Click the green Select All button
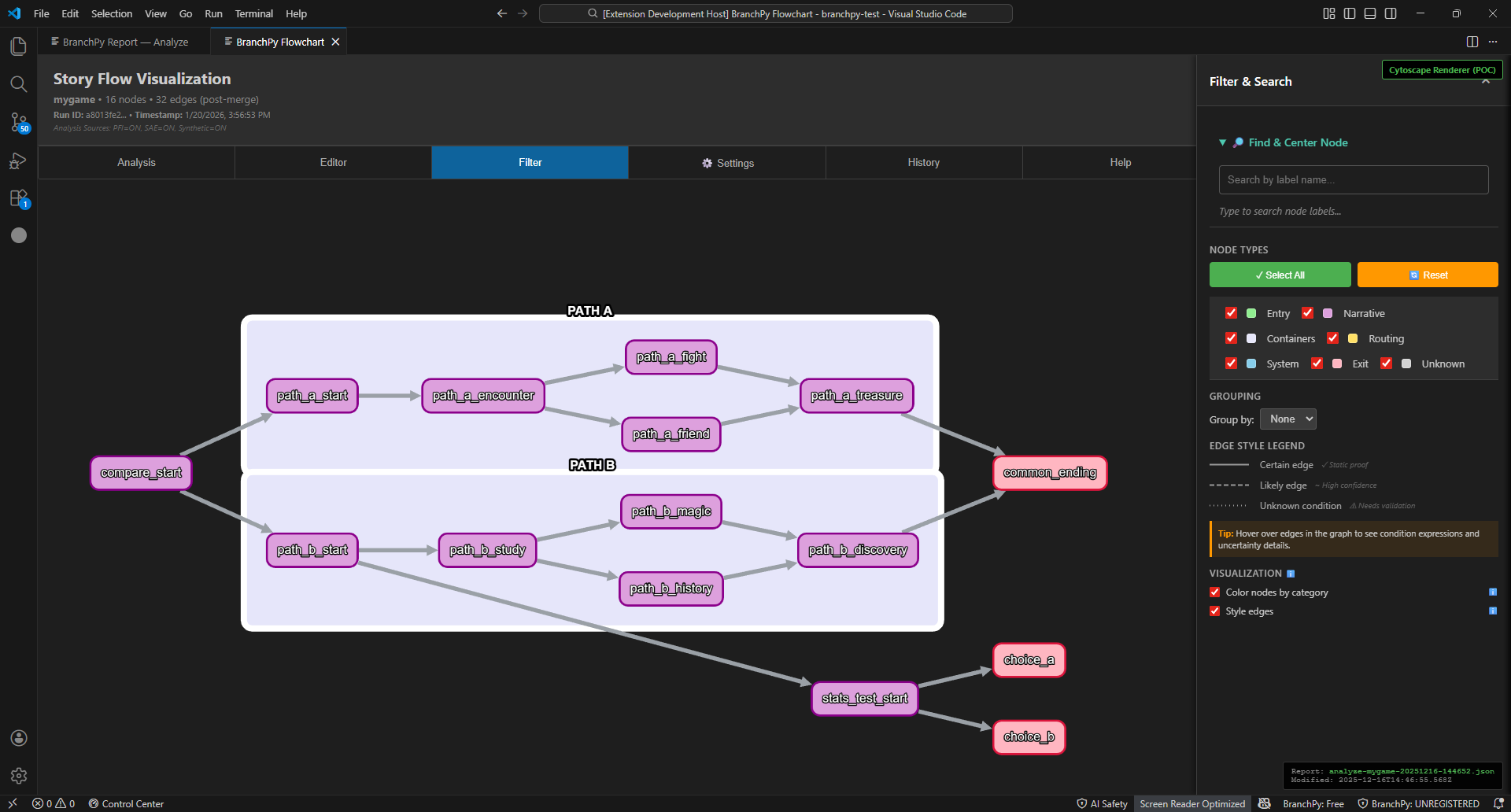 pos(1280,275)
